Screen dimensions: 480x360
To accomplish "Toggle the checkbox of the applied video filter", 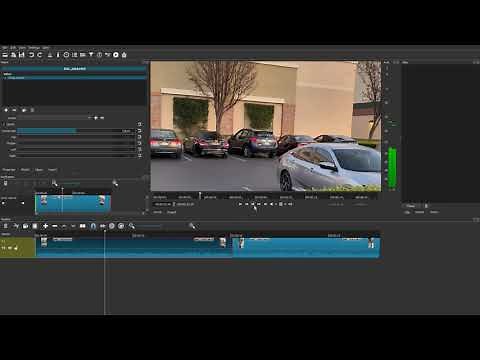I will (5, 78).
